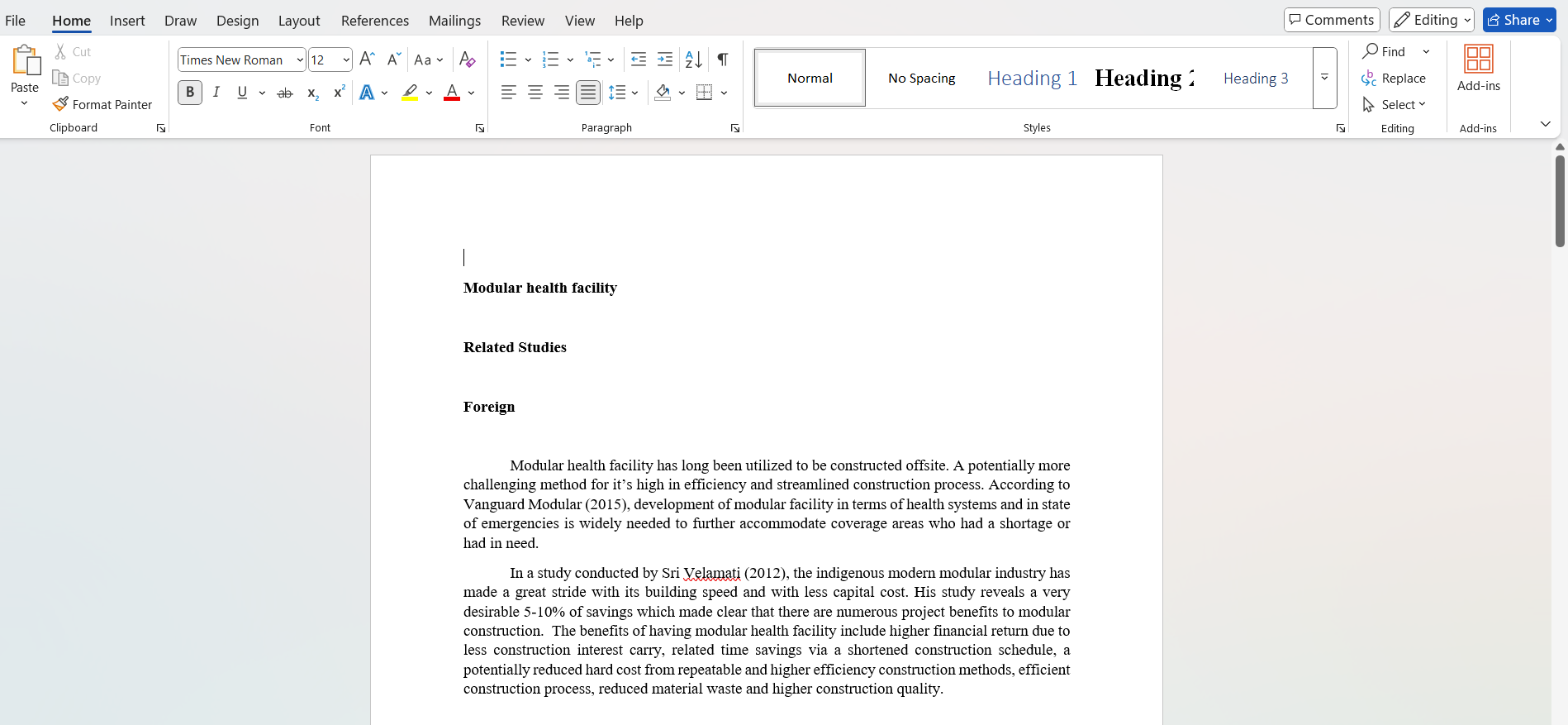This screenshot has width=1568, height=725.
Task: Toggle Underline formatting
Action: pyautogui.click(x=242, y=93)
